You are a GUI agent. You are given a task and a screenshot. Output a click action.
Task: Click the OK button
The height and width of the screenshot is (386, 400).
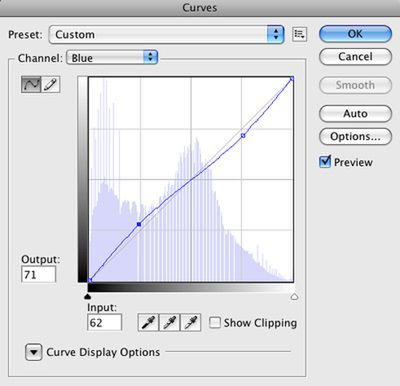coord(355,34)
